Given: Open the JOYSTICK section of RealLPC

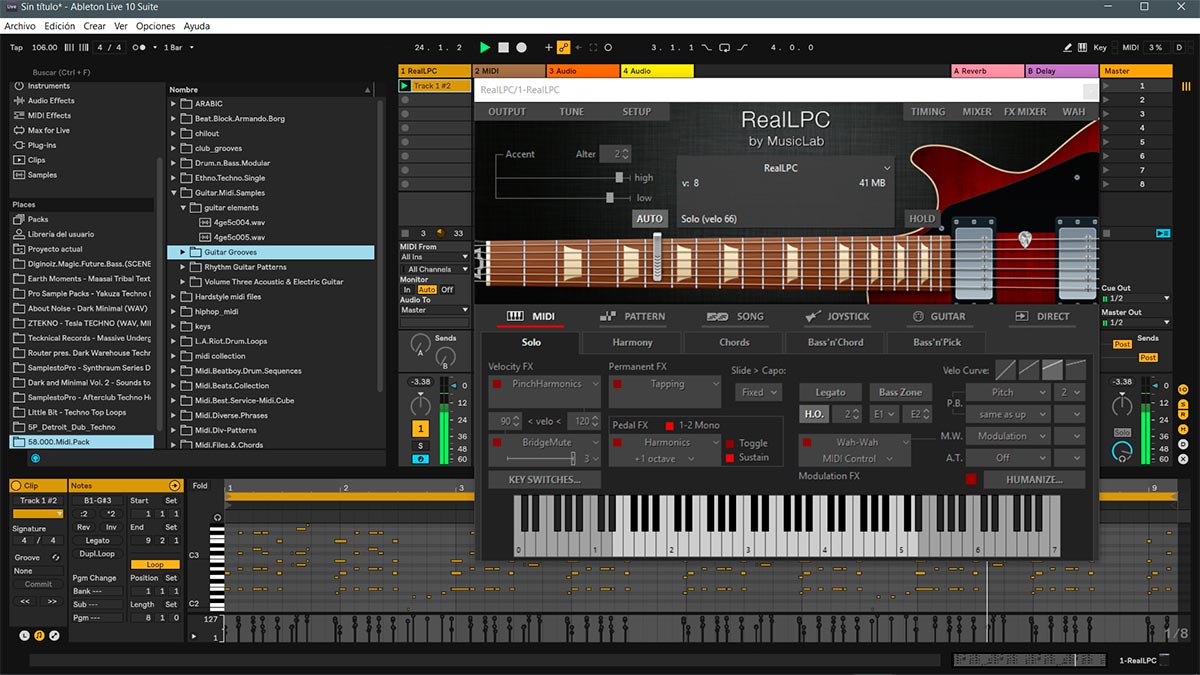Looking at the screenshot, I should click(x=838, y=317).
